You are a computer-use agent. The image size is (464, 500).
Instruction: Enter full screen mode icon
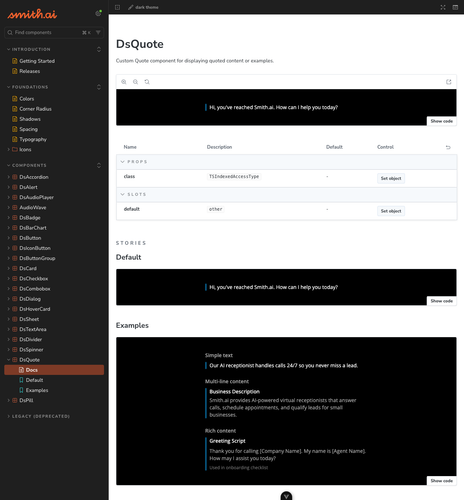click(443, 7)
